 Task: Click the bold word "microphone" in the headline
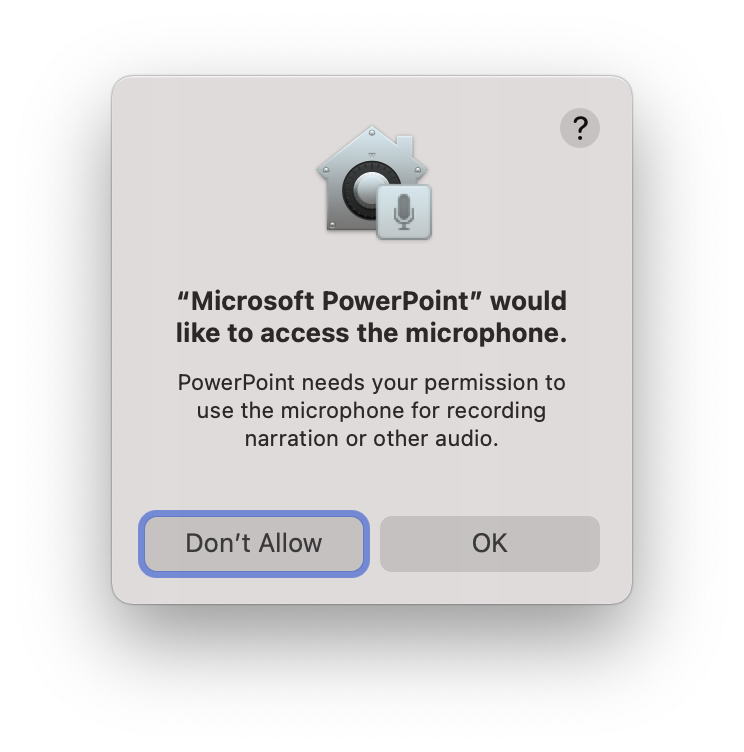[x=482, y=333]
